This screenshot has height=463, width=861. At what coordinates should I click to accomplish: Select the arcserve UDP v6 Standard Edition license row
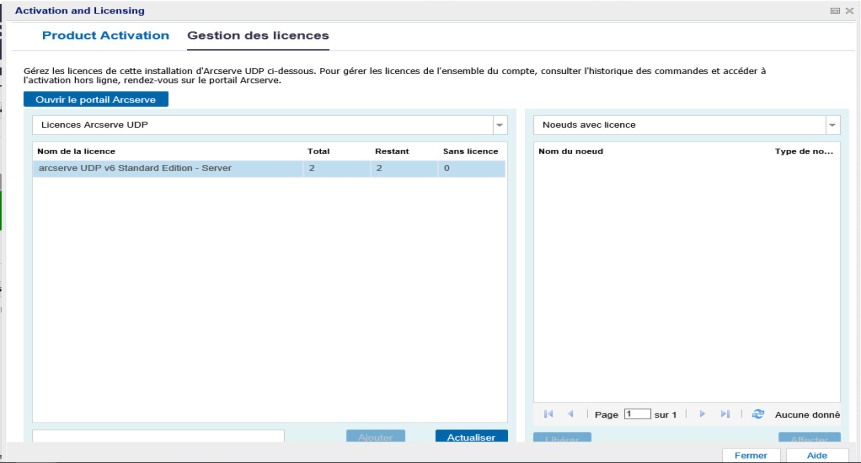pyautogui.click(x=269, y=168)
